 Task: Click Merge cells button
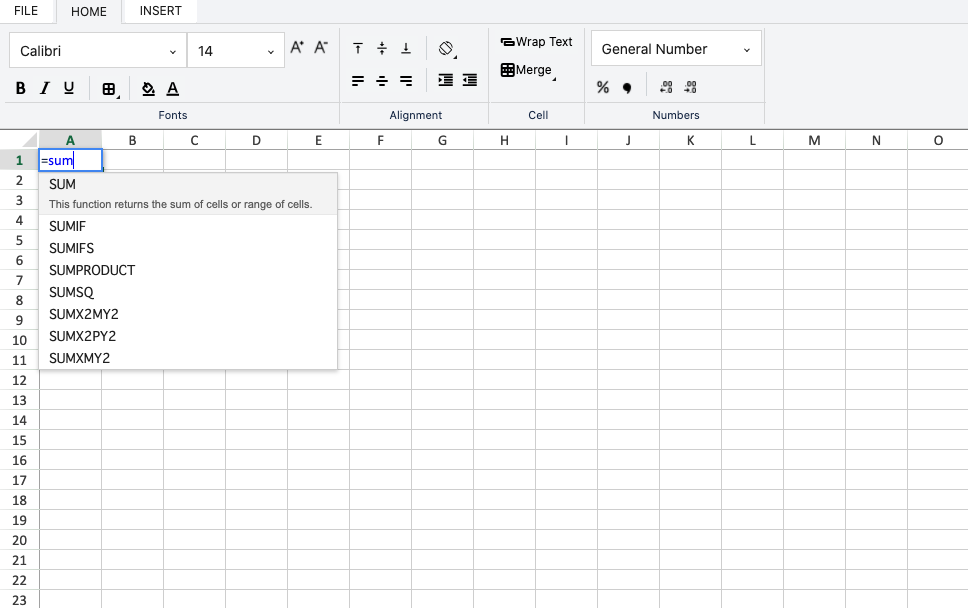click(x=528, y=70)
